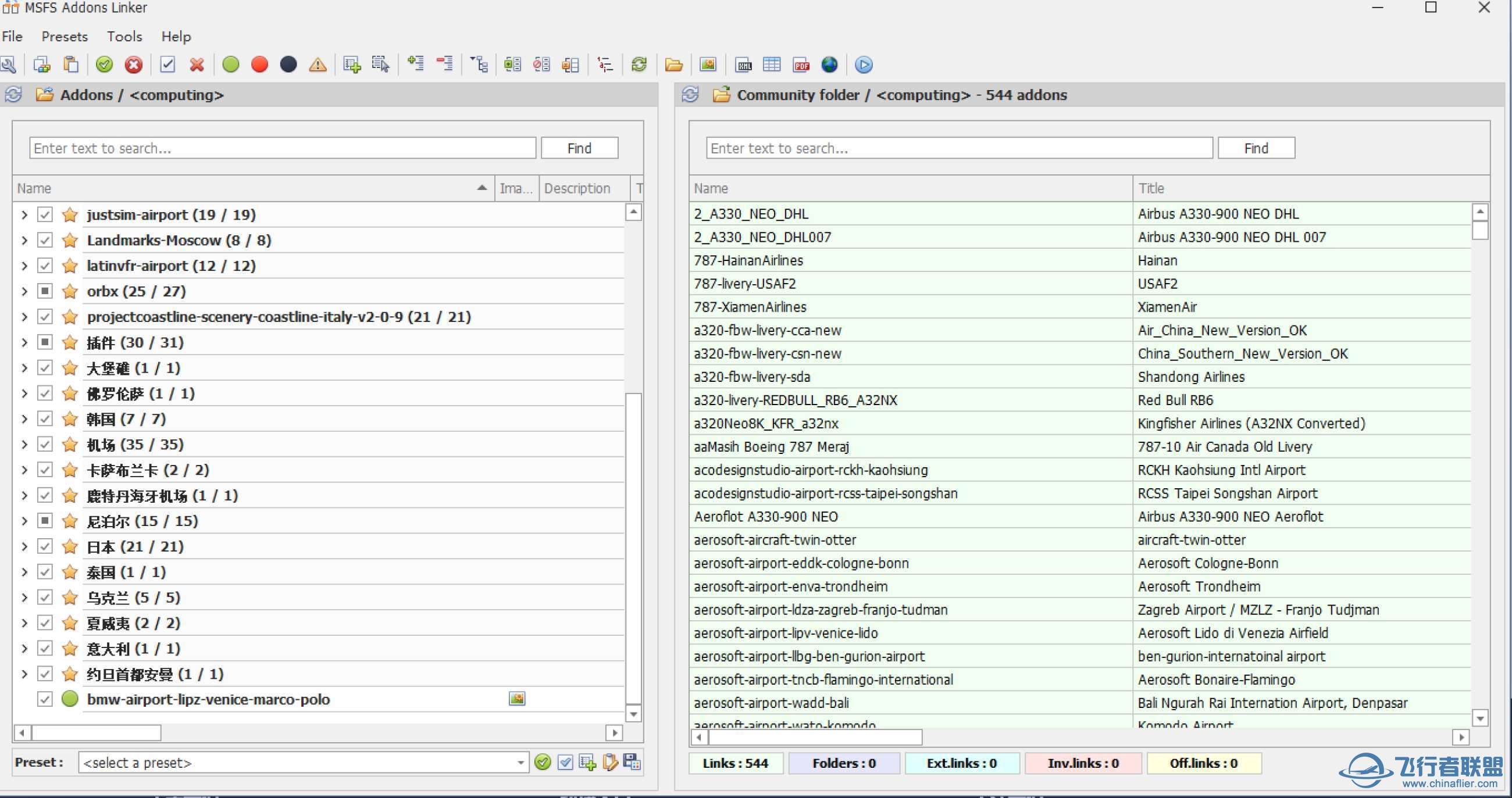The height and width of the screenshot is (798, 1512).
Task: Expand the 插件 (30 / 31) tree node
Action: (x=24, y=342)
